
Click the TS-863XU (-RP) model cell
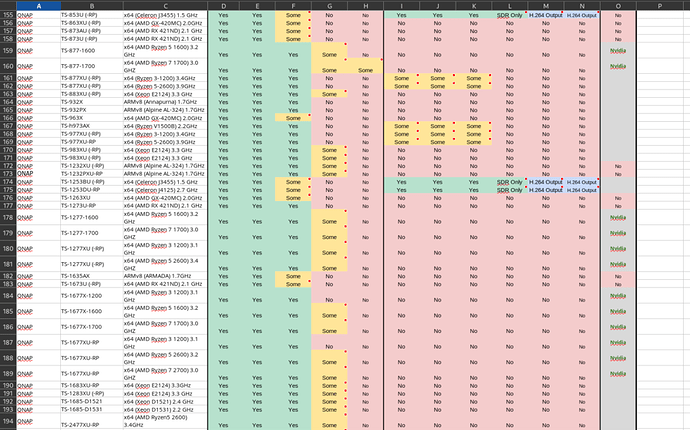(x=92, y=23)
